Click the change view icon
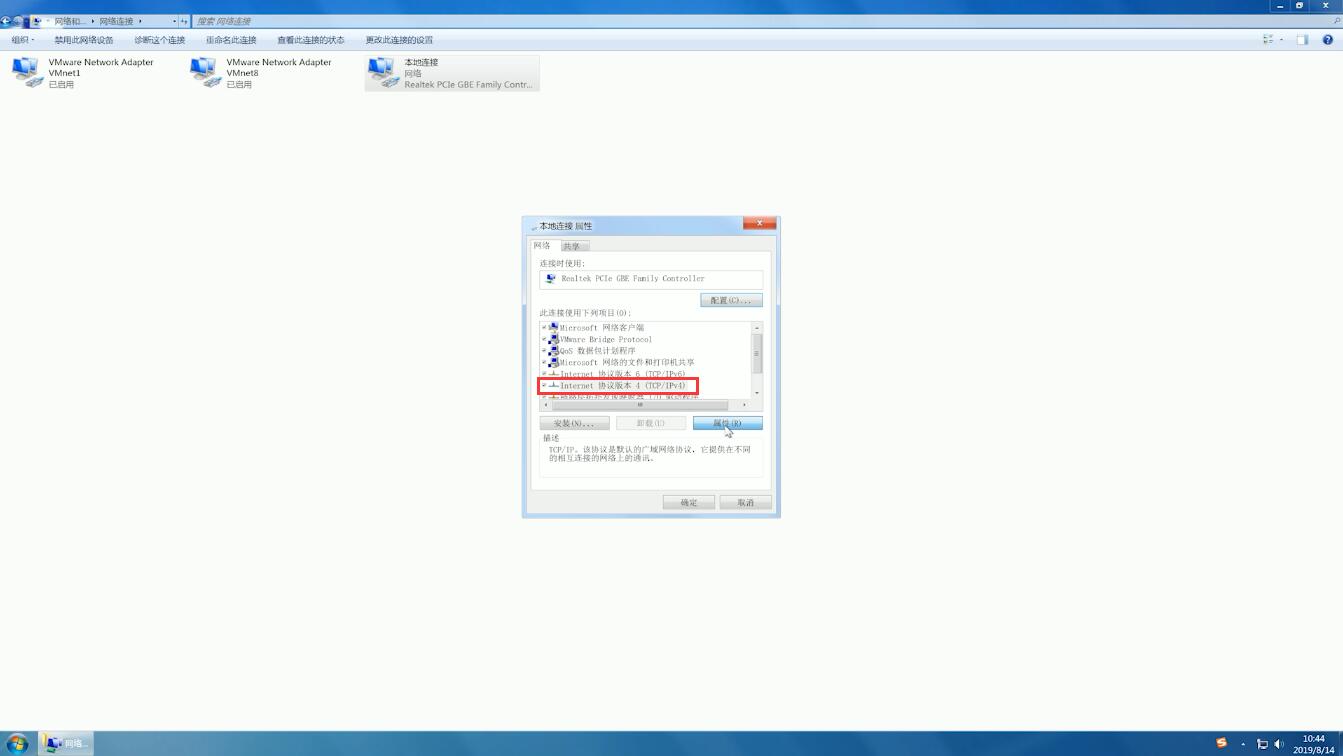 pyautogui.click(x=1268, y=40)
